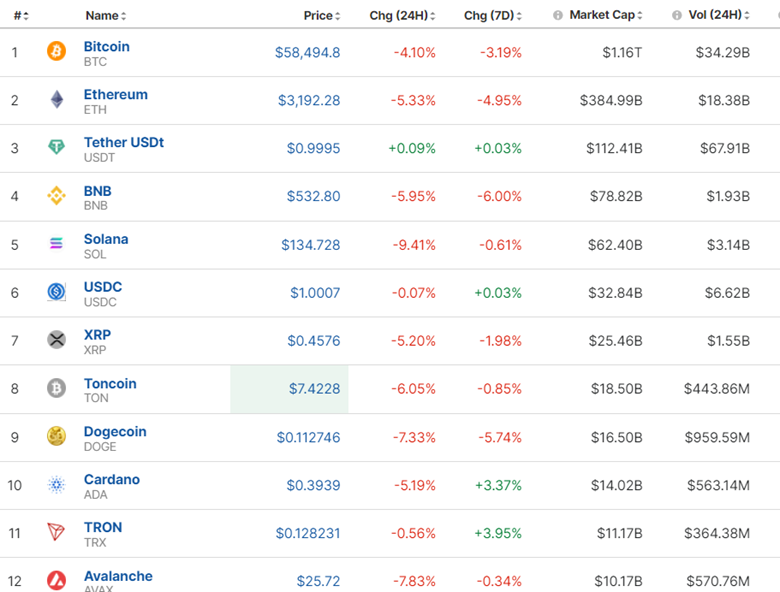Click Bitcoin price $58,494.8

coord(307,52)
